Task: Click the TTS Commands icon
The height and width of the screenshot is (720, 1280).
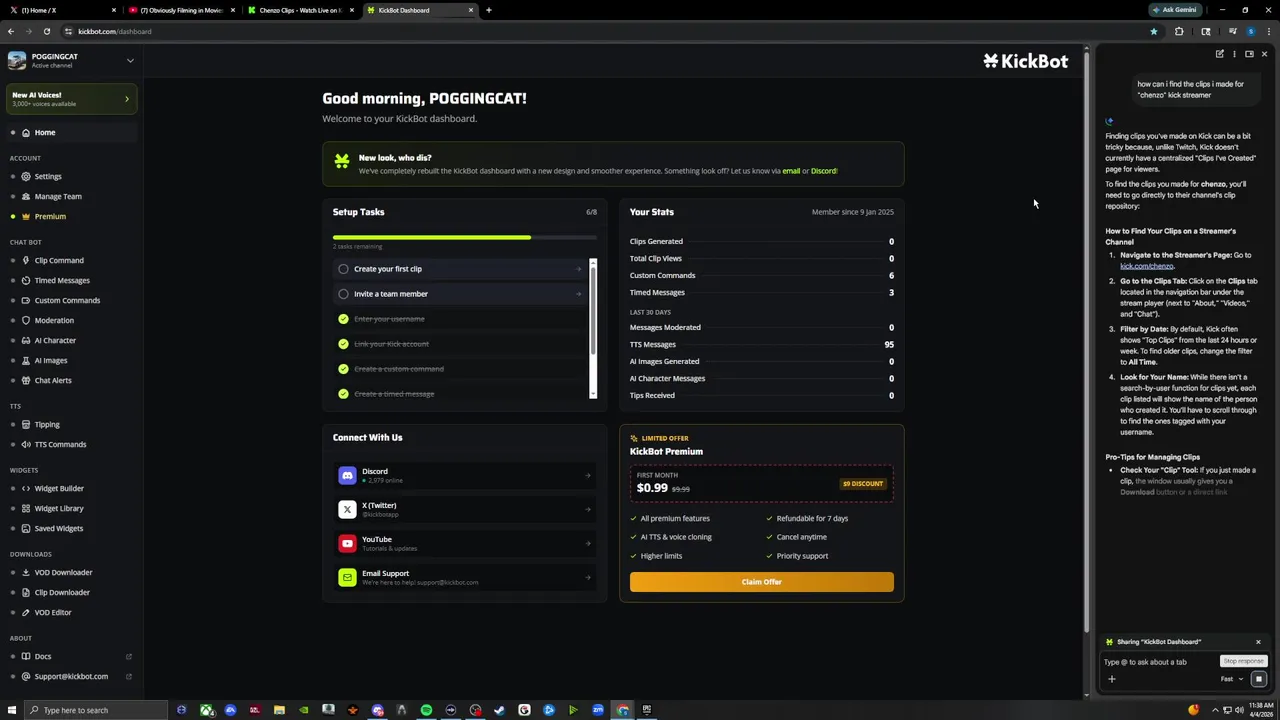Action: (26, 444)
